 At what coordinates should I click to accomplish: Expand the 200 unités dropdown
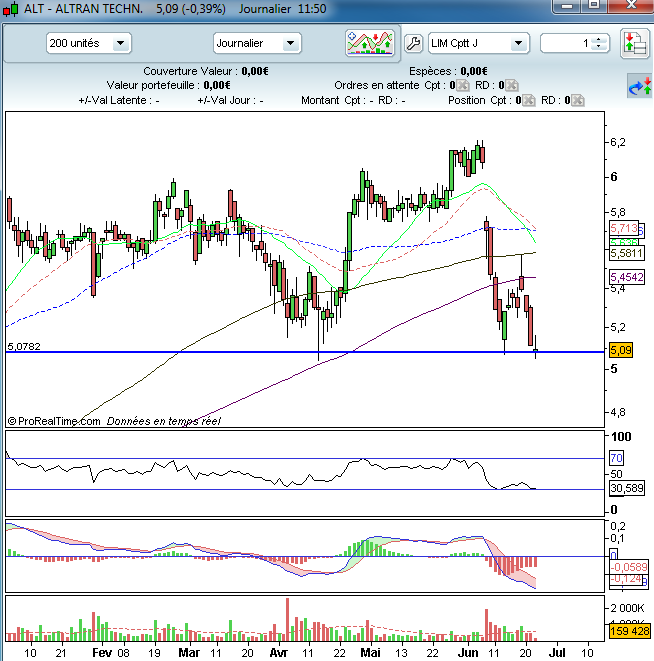[121, 43]
